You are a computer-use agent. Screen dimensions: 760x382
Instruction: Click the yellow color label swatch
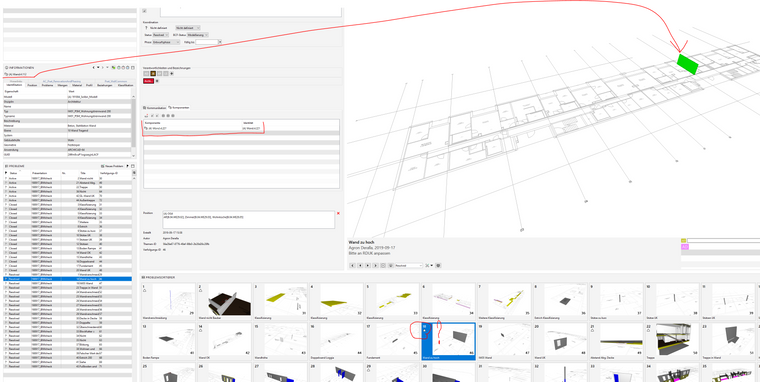683,240
